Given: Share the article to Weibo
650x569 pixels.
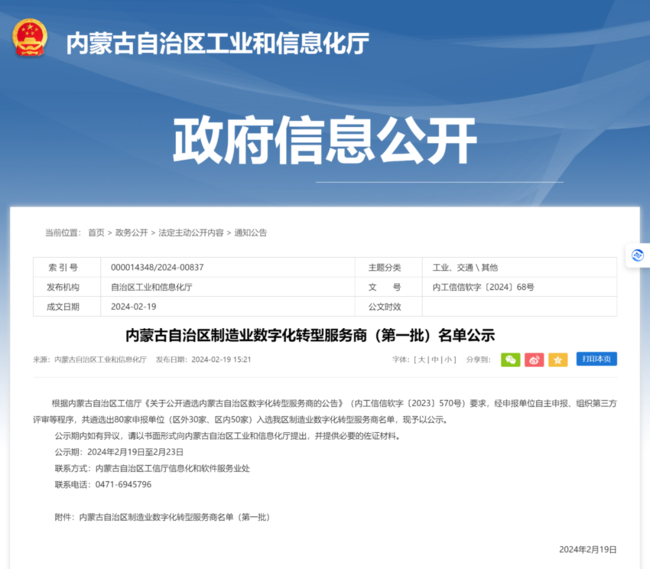Looking at the screenshot, I should 535,359.
